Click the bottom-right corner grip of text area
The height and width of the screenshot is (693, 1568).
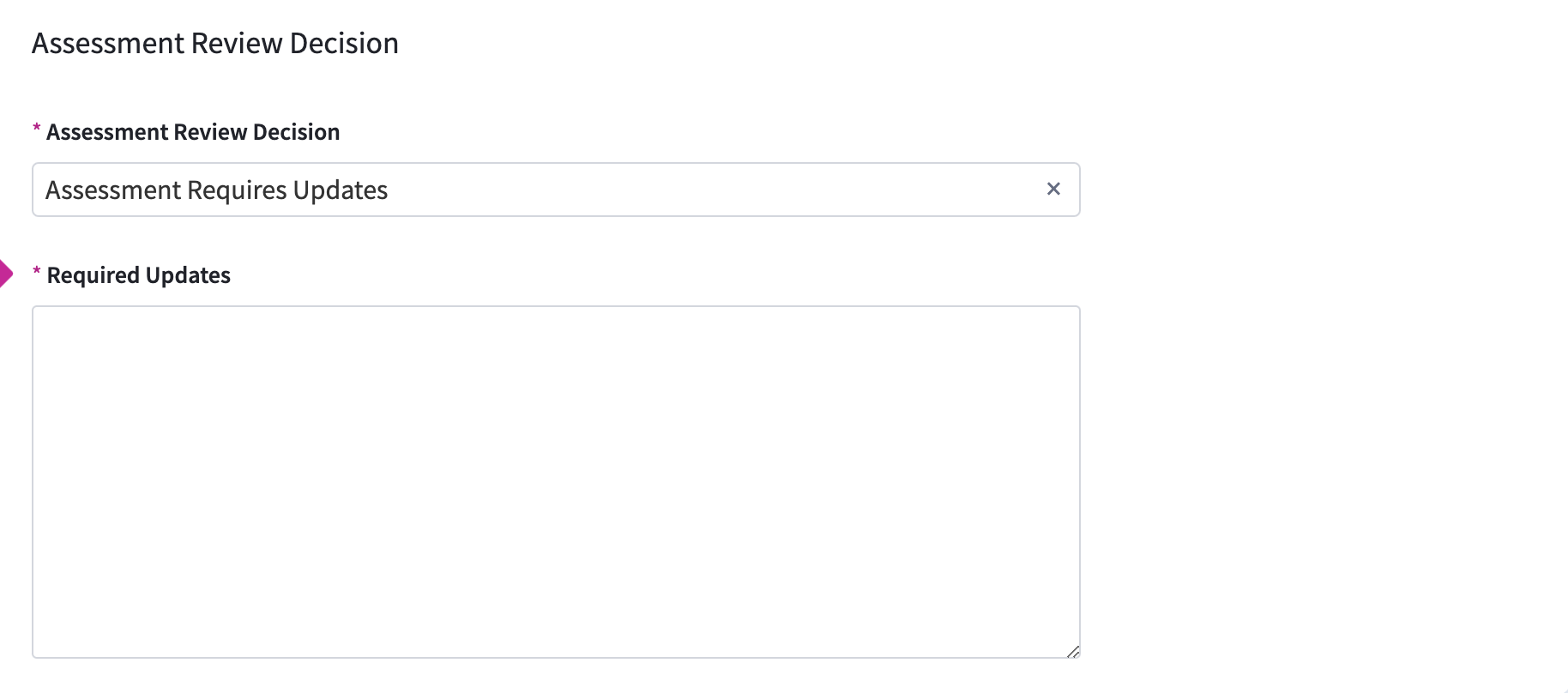pos(1073,652)
